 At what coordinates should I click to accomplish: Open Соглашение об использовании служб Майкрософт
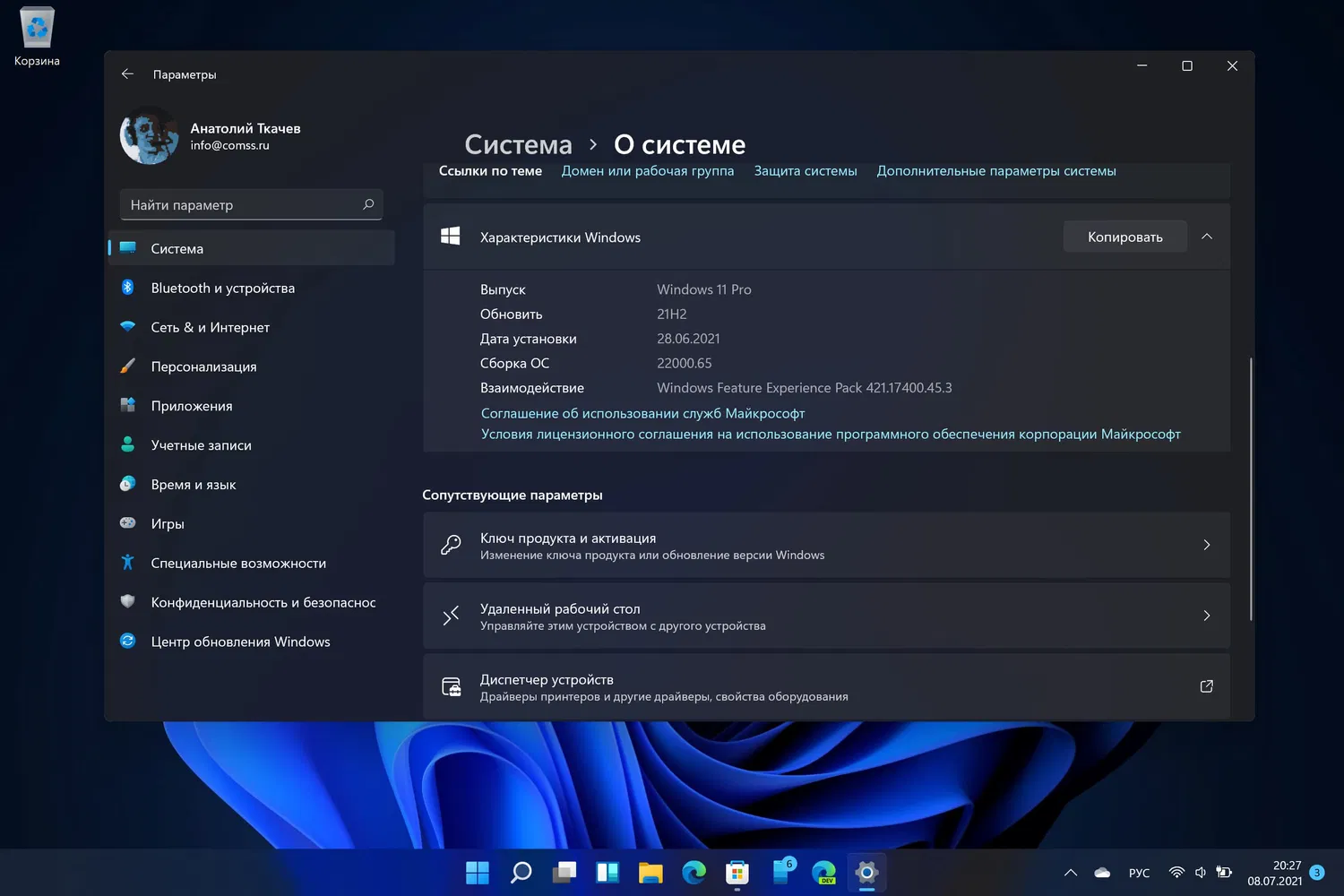click(642, 413)
